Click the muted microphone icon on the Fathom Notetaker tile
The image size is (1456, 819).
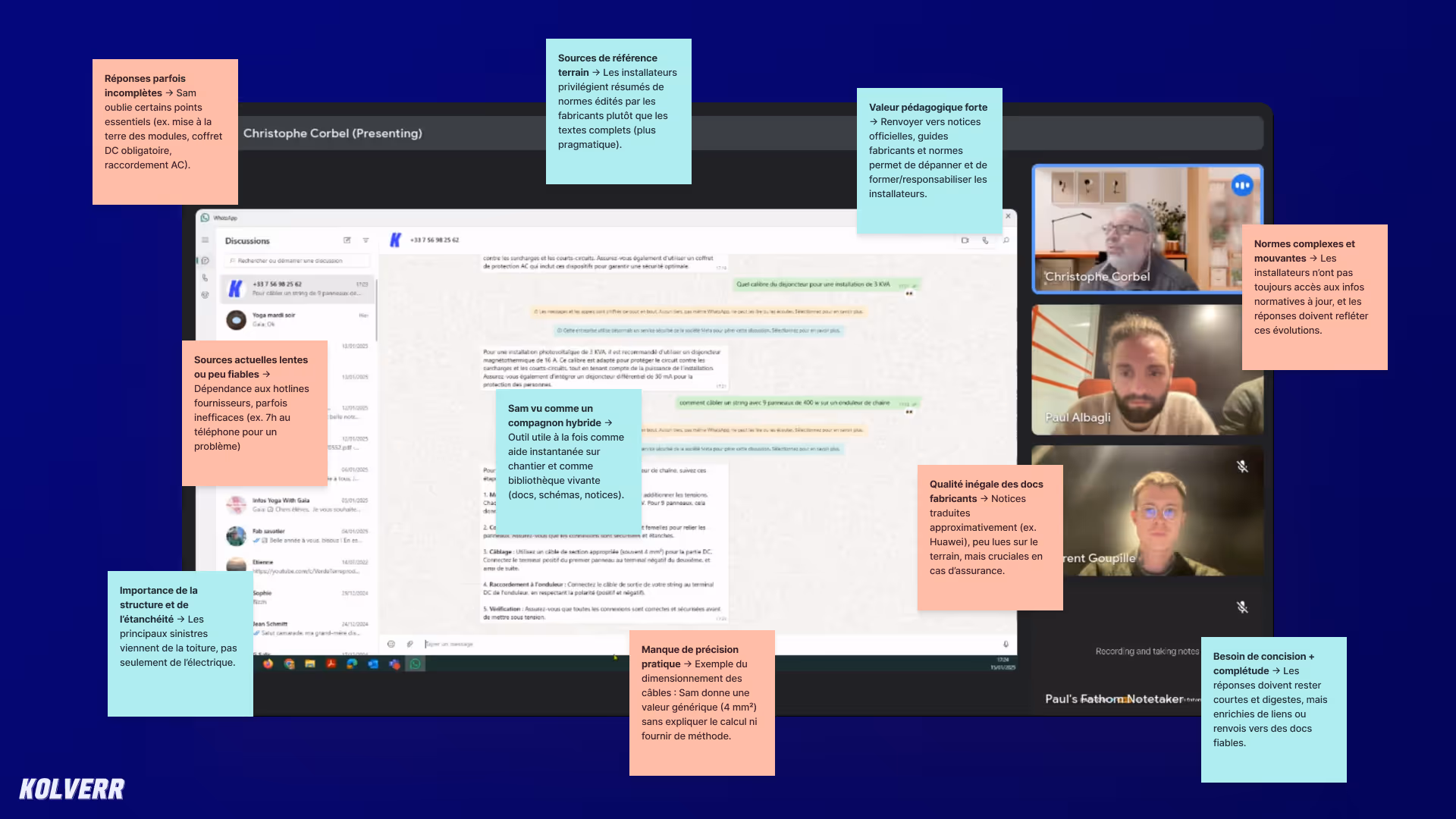click(1242, 607)
